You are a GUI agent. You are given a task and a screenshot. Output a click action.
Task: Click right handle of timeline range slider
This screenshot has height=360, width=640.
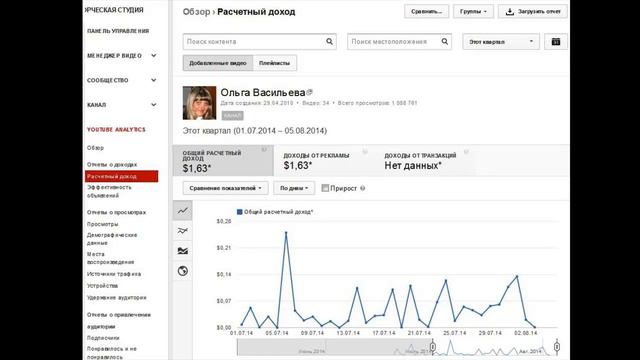(557, 347)
